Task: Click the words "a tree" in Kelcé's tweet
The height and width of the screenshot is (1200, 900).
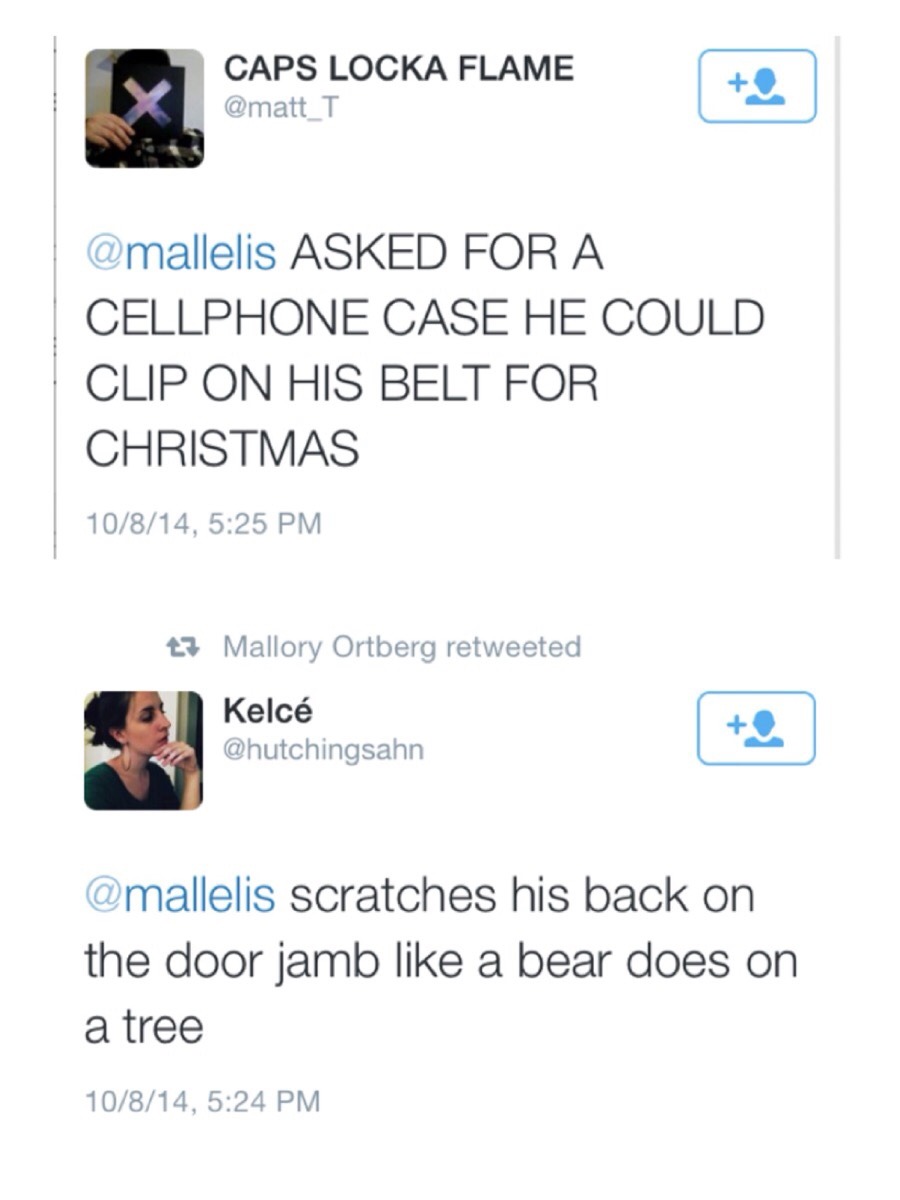Action: [144, 1027]
